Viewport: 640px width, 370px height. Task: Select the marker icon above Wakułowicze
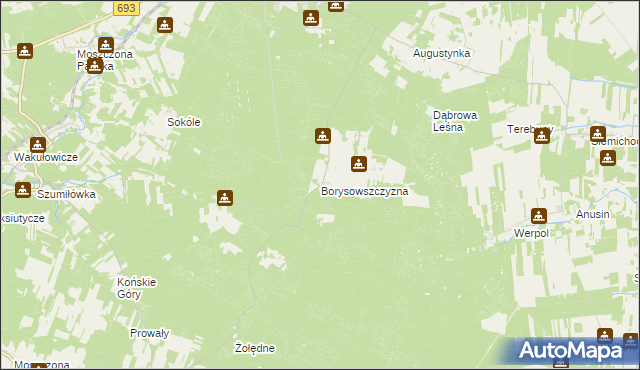tap(38, 145)
